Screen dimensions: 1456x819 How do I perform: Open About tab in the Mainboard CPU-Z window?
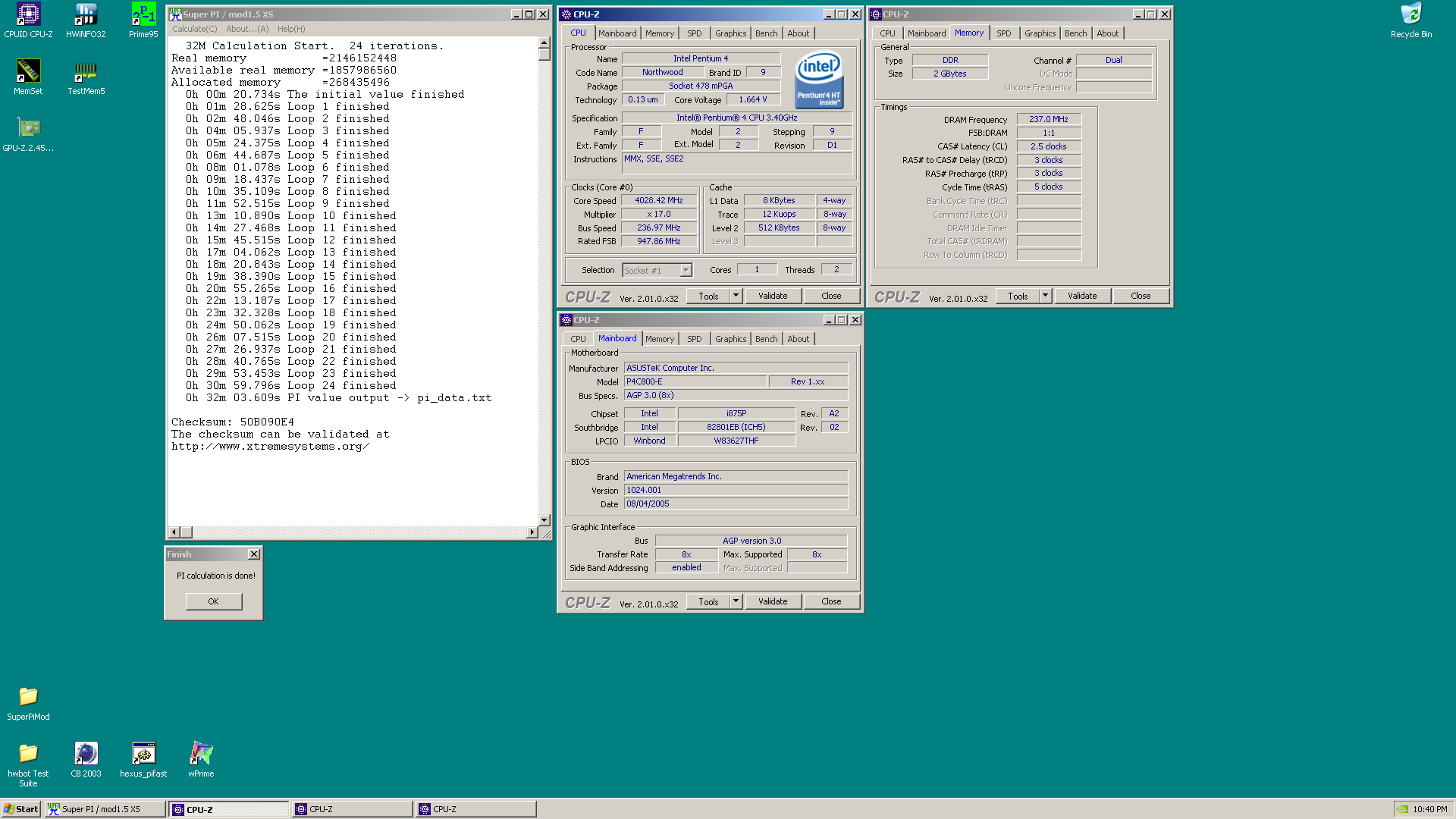798,339
